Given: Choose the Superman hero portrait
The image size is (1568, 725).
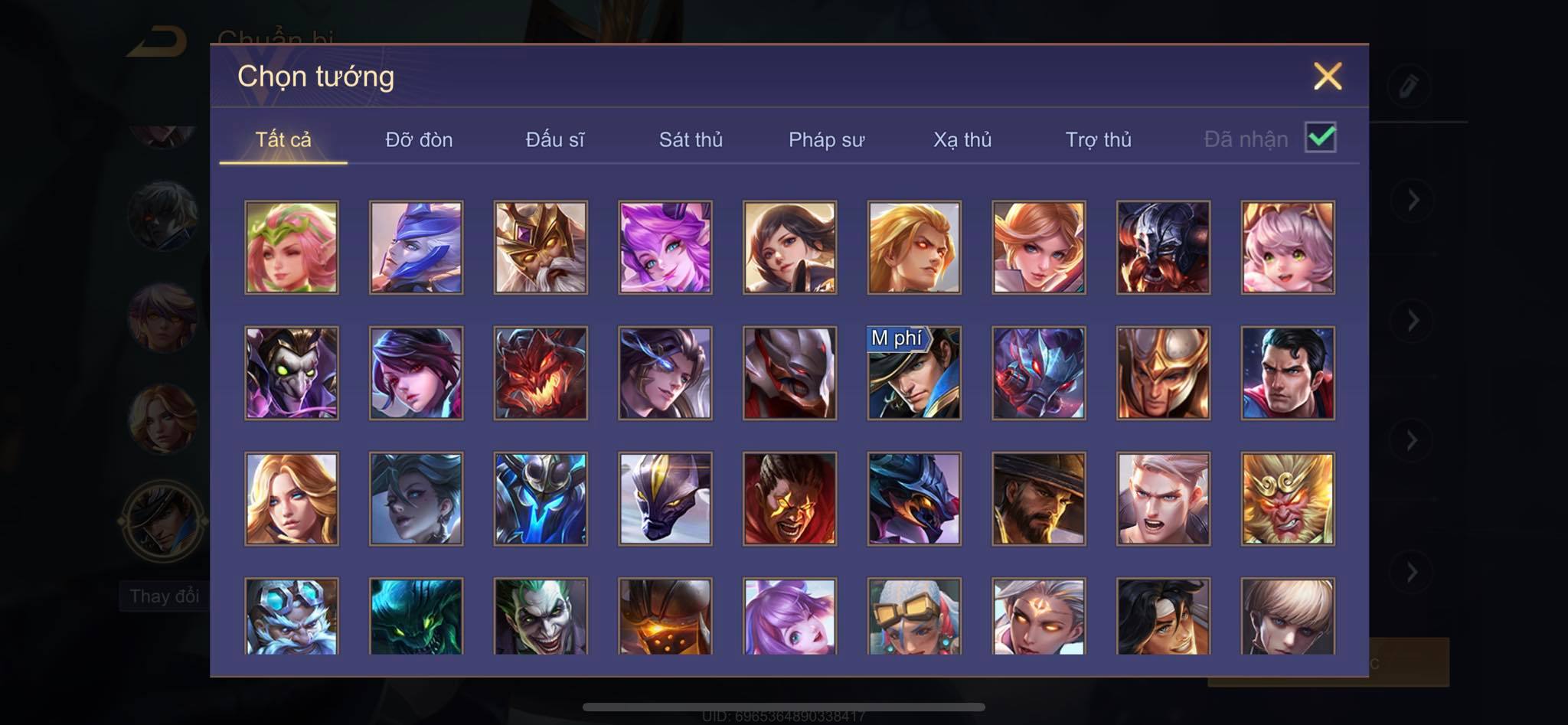Looking at the screenshot, I should (1288, 374).
